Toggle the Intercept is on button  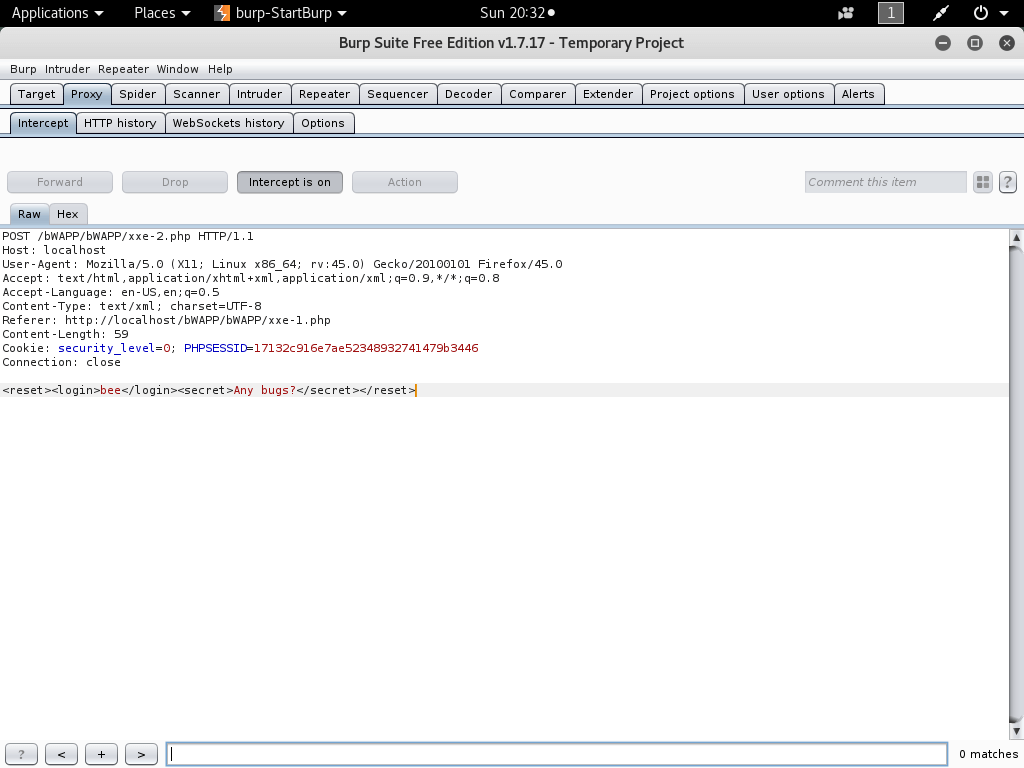[x=289, y=182]
